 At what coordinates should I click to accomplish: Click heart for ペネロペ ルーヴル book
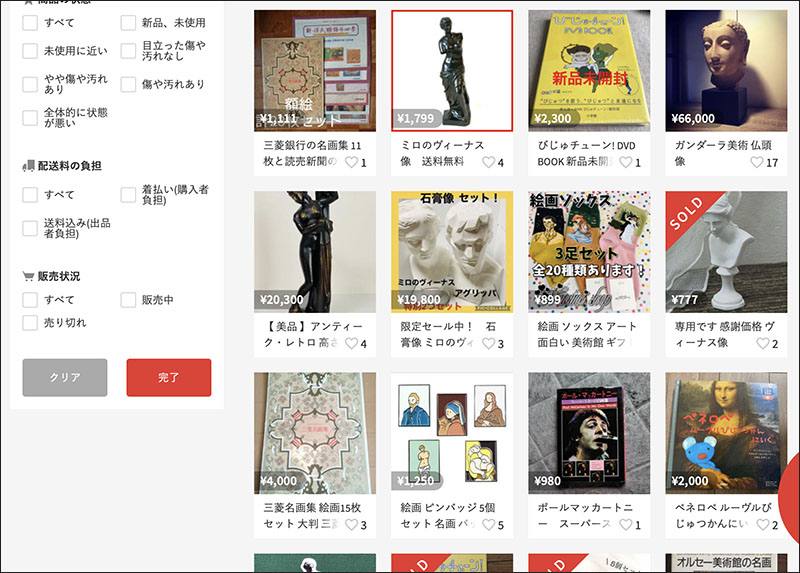[763, 525]
